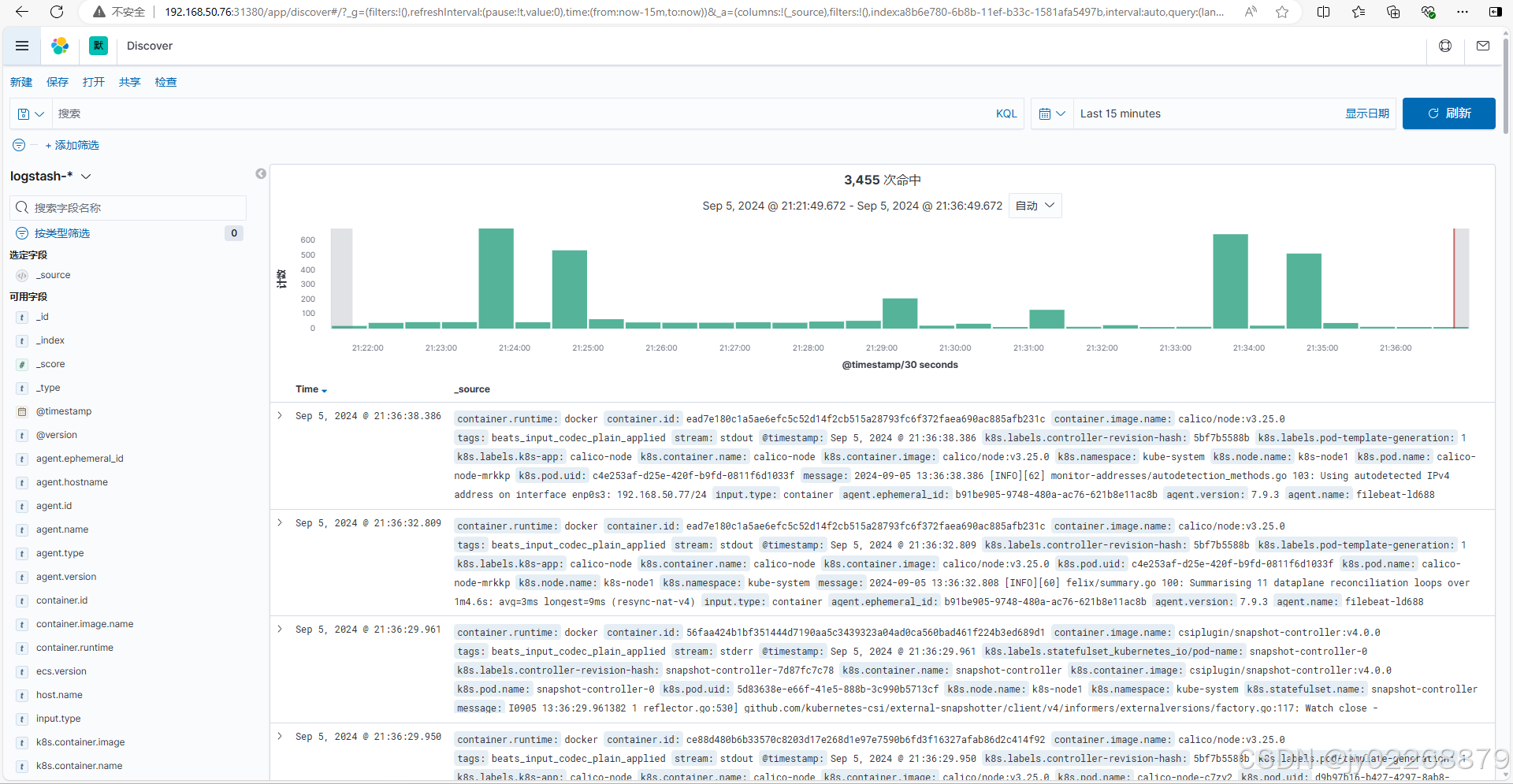Click the input.type field
Screen dimensions: 1513x784
click(58, 719)
